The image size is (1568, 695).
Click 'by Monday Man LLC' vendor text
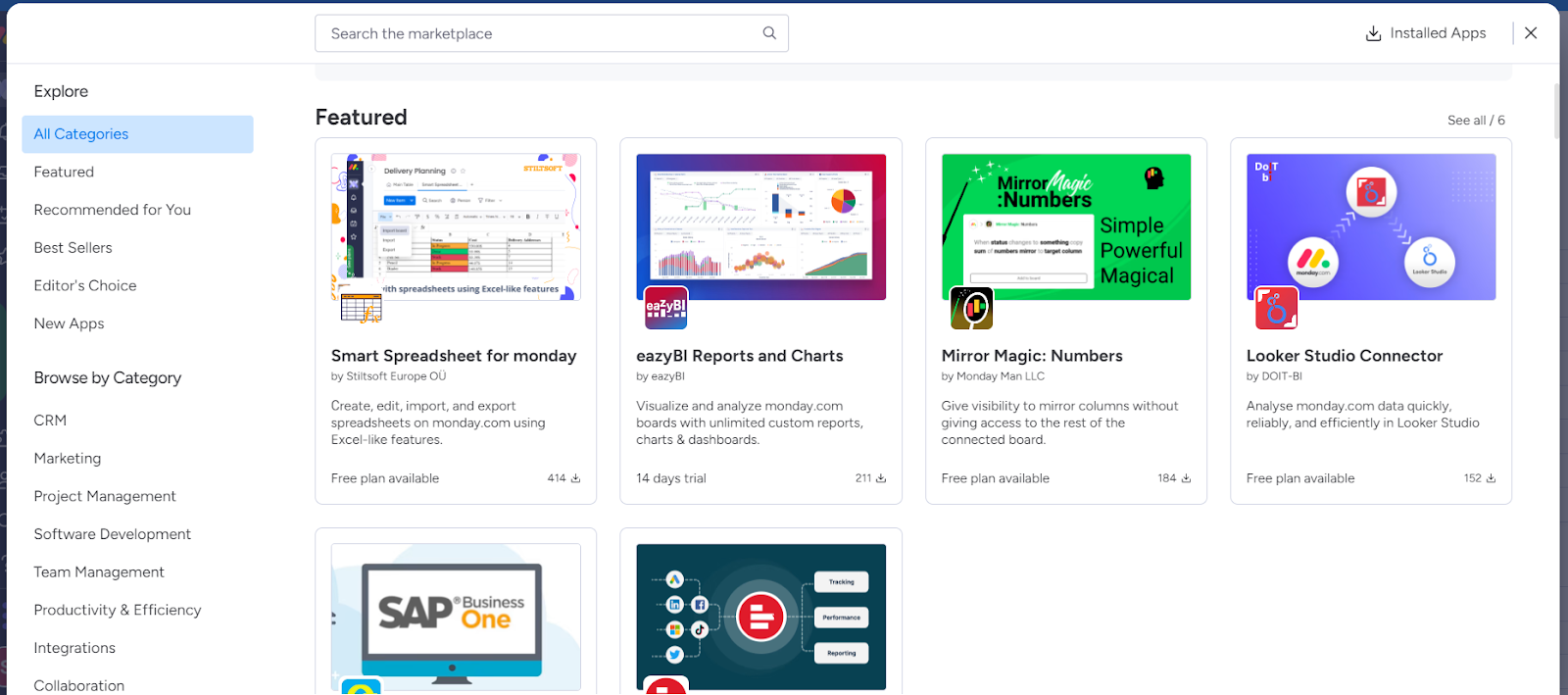(993, 376)
